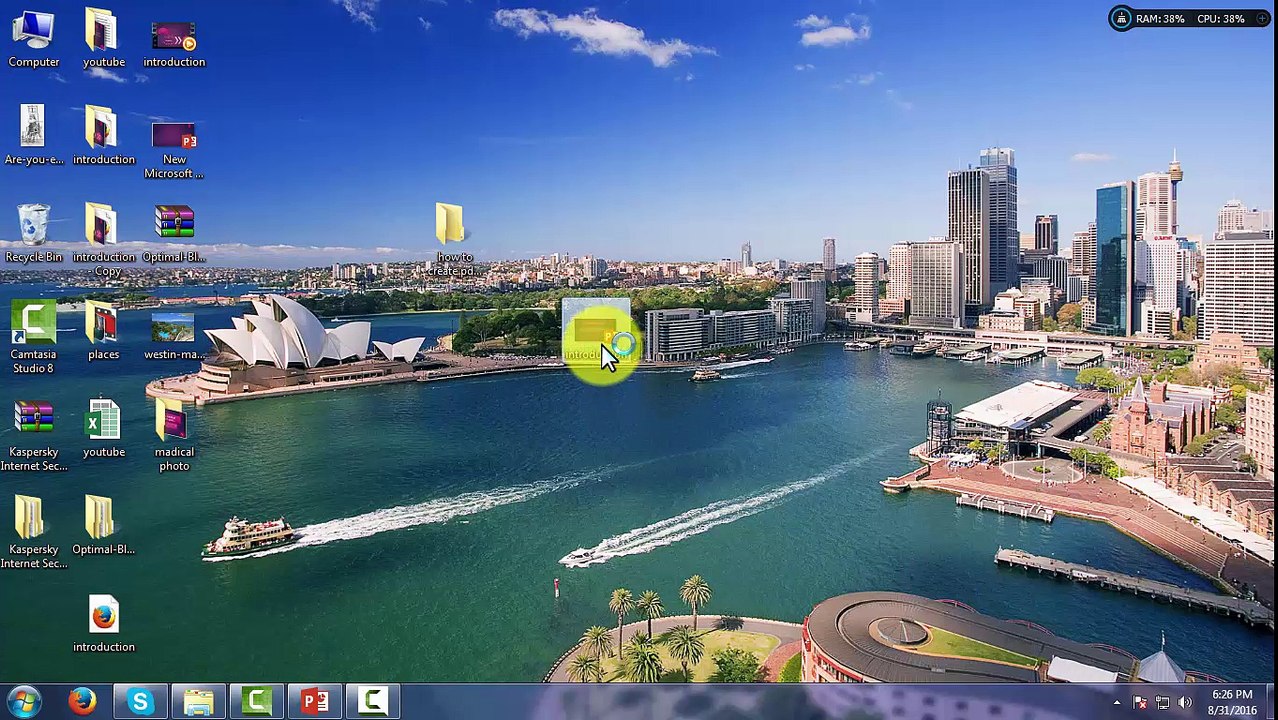Open the Recycle Bin

33,226
